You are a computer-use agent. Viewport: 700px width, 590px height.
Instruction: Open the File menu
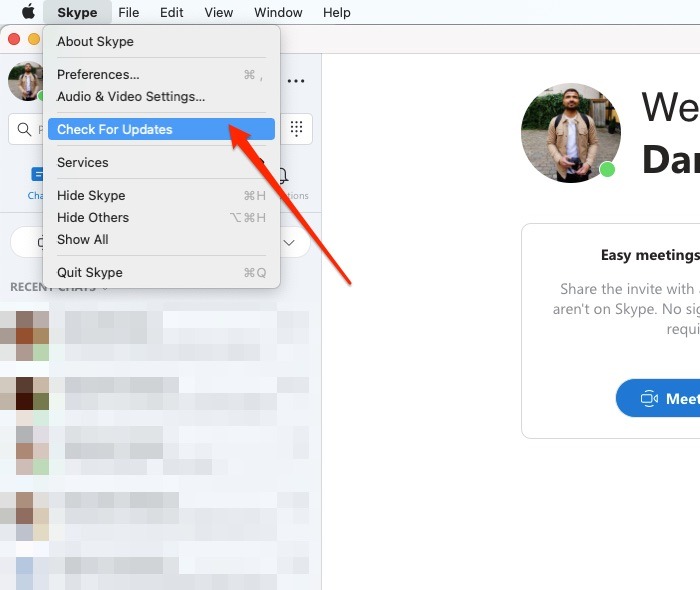click(x=129, y=12)
